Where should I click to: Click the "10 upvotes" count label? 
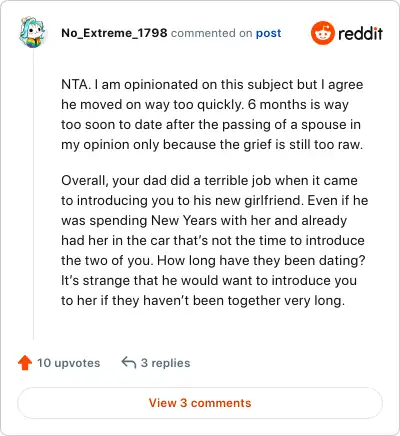click(x=68, y=363)
